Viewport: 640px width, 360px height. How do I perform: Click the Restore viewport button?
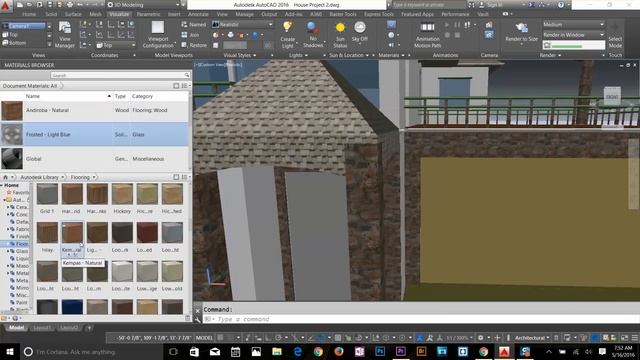(x=194, y=45)
